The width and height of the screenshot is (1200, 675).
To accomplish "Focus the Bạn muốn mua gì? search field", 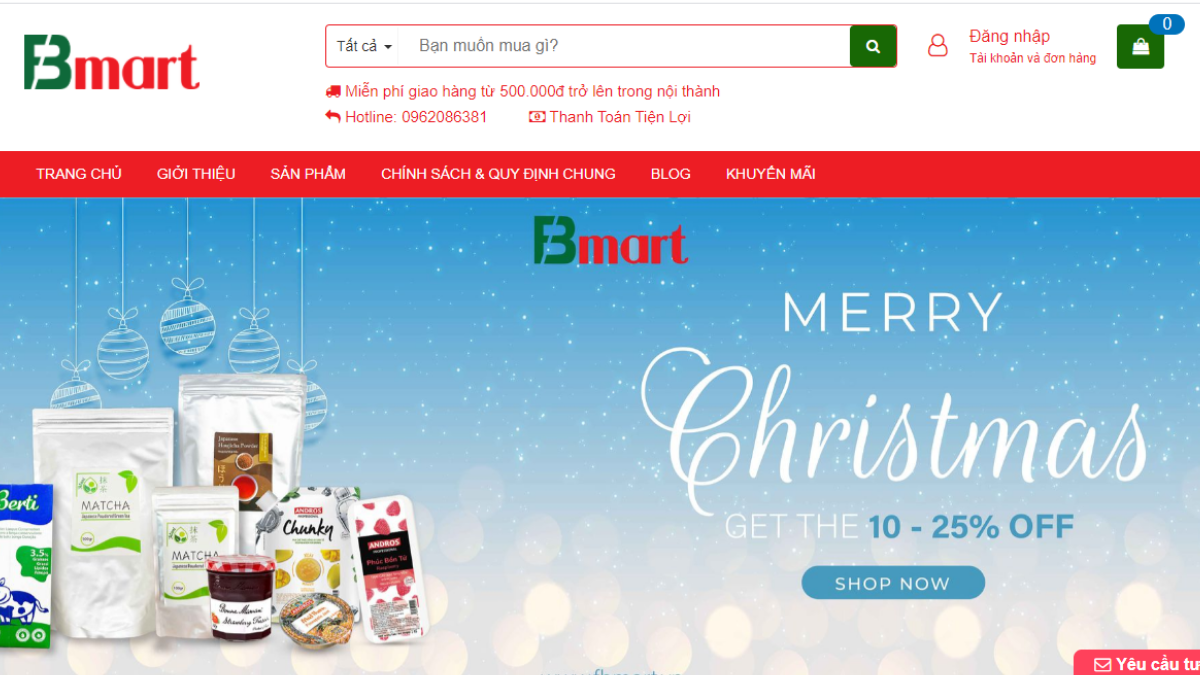I will click(625, 46).
